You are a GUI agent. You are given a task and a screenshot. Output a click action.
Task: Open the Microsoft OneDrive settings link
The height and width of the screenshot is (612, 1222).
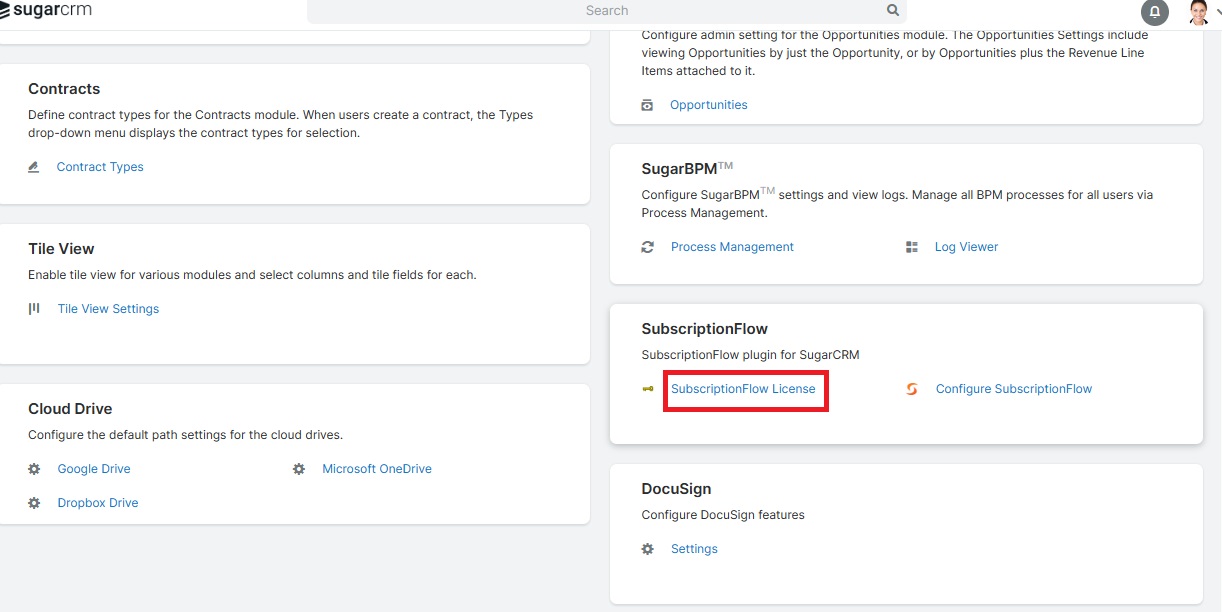point(377,468)
